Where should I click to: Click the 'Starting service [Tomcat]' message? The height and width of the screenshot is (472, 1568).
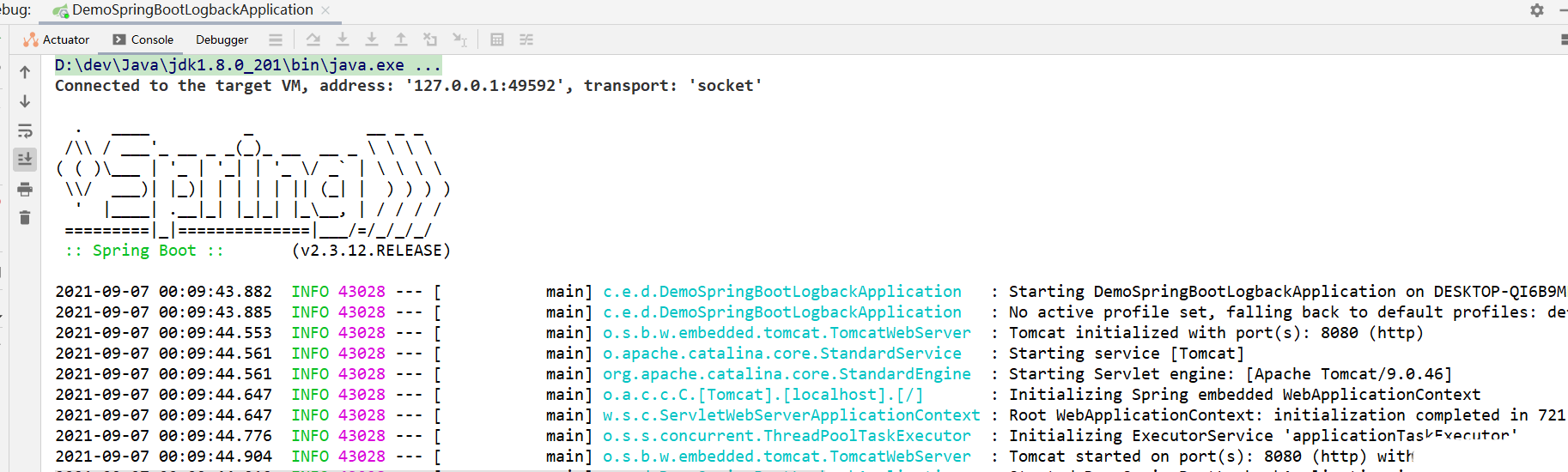coord(1126,354)
